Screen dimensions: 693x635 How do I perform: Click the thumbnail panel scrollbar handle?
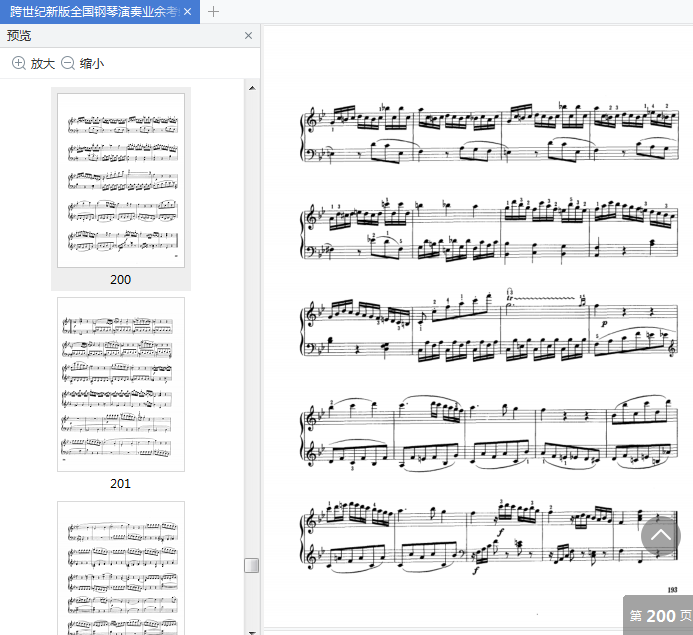click(x=251, y=565)
